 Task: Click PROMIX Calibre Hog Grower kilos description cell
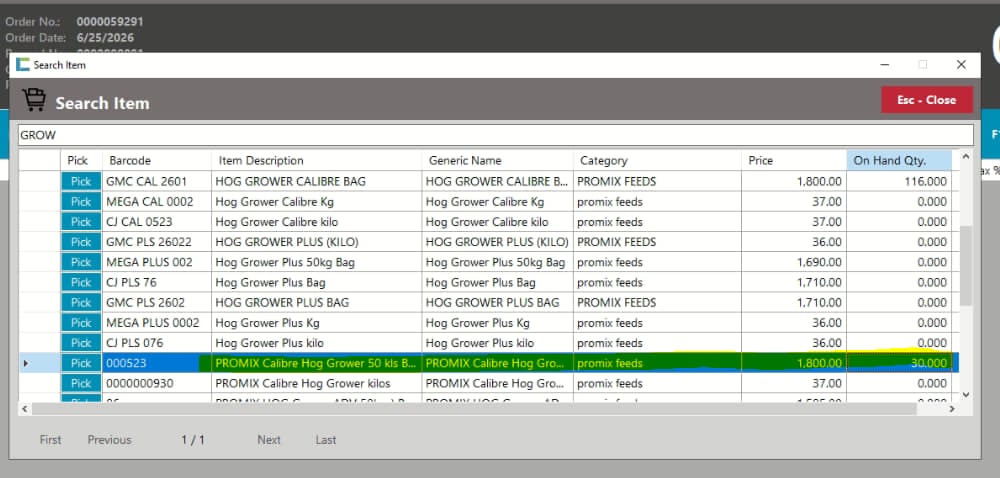click(316, 384)
